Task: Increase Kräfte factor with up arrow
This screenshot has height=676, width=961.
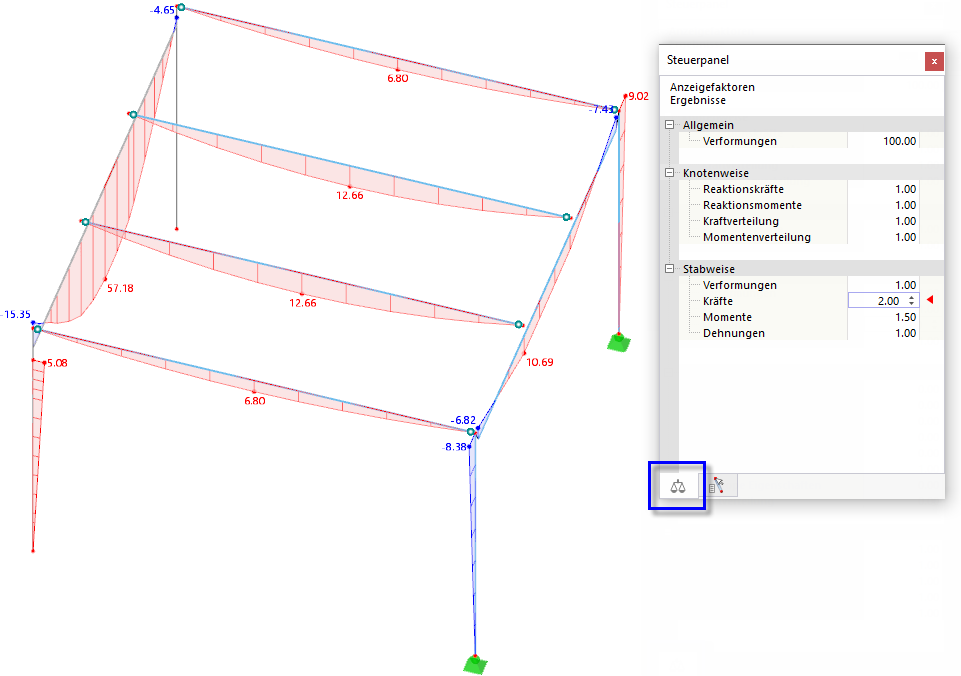Action: click(912, 298)
